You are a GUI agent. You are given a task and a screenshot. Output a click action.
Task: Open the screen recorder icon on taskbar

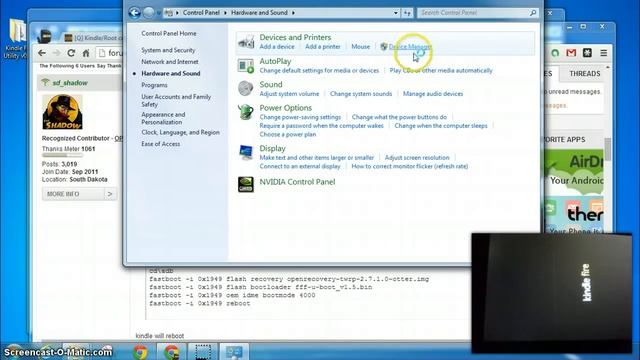203,352
